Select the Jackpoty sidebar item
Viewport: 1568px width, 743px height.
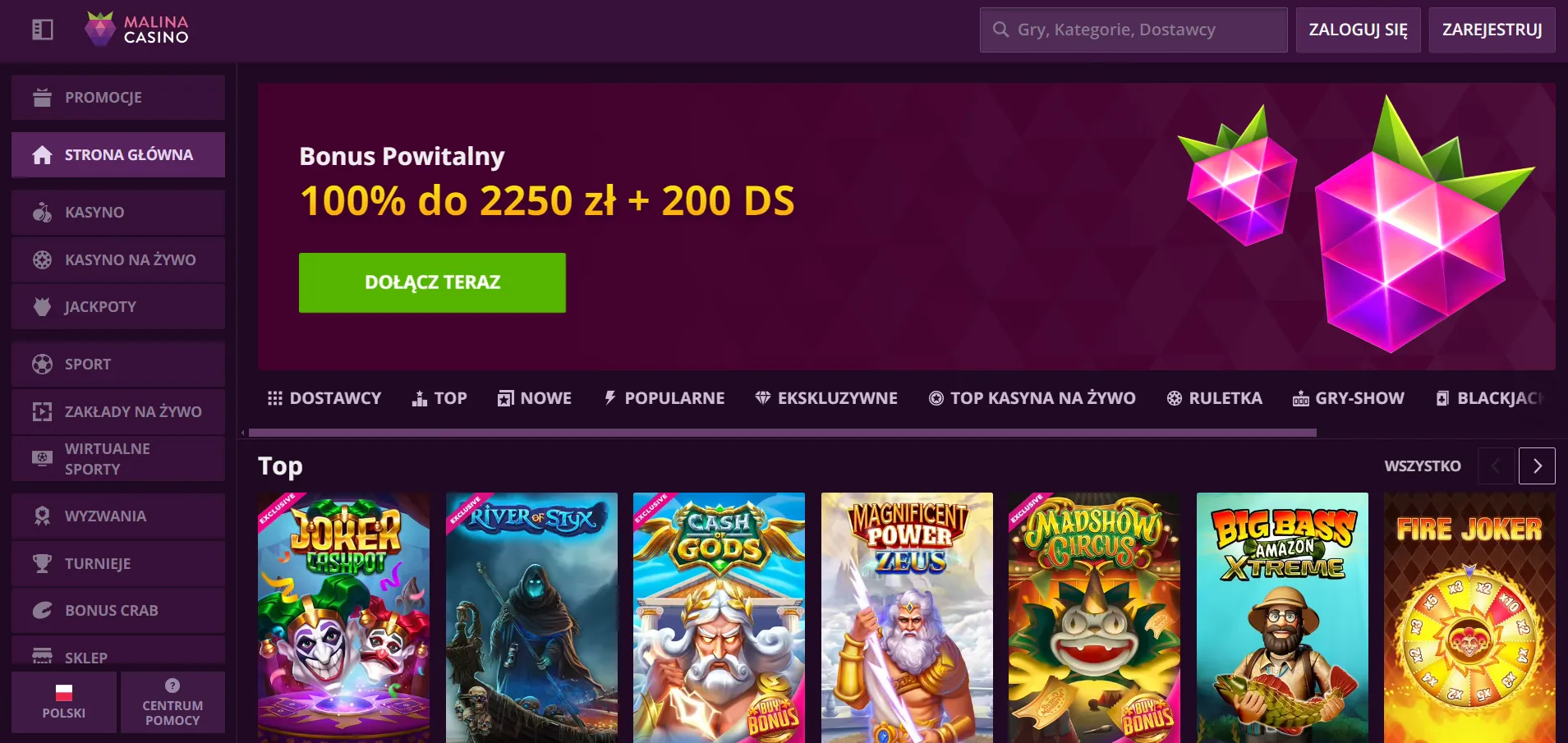(118, 306)
